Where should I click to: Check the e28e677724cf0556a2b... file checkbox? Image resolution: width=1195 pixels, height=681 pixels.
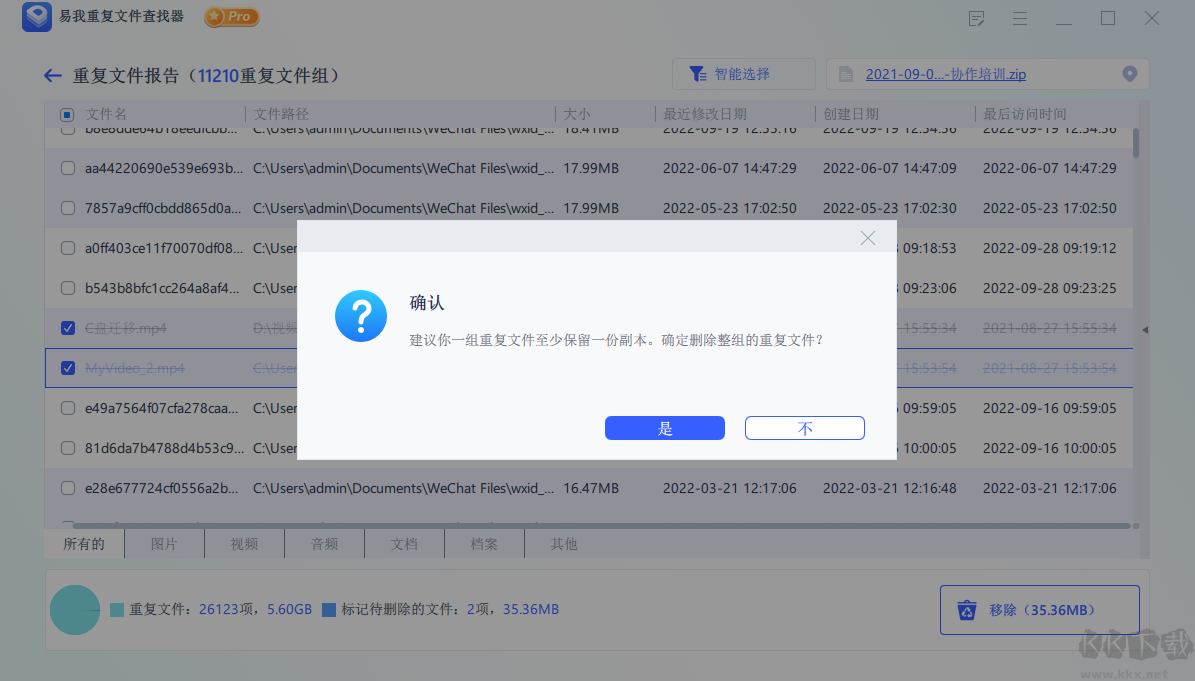(68, 488)
